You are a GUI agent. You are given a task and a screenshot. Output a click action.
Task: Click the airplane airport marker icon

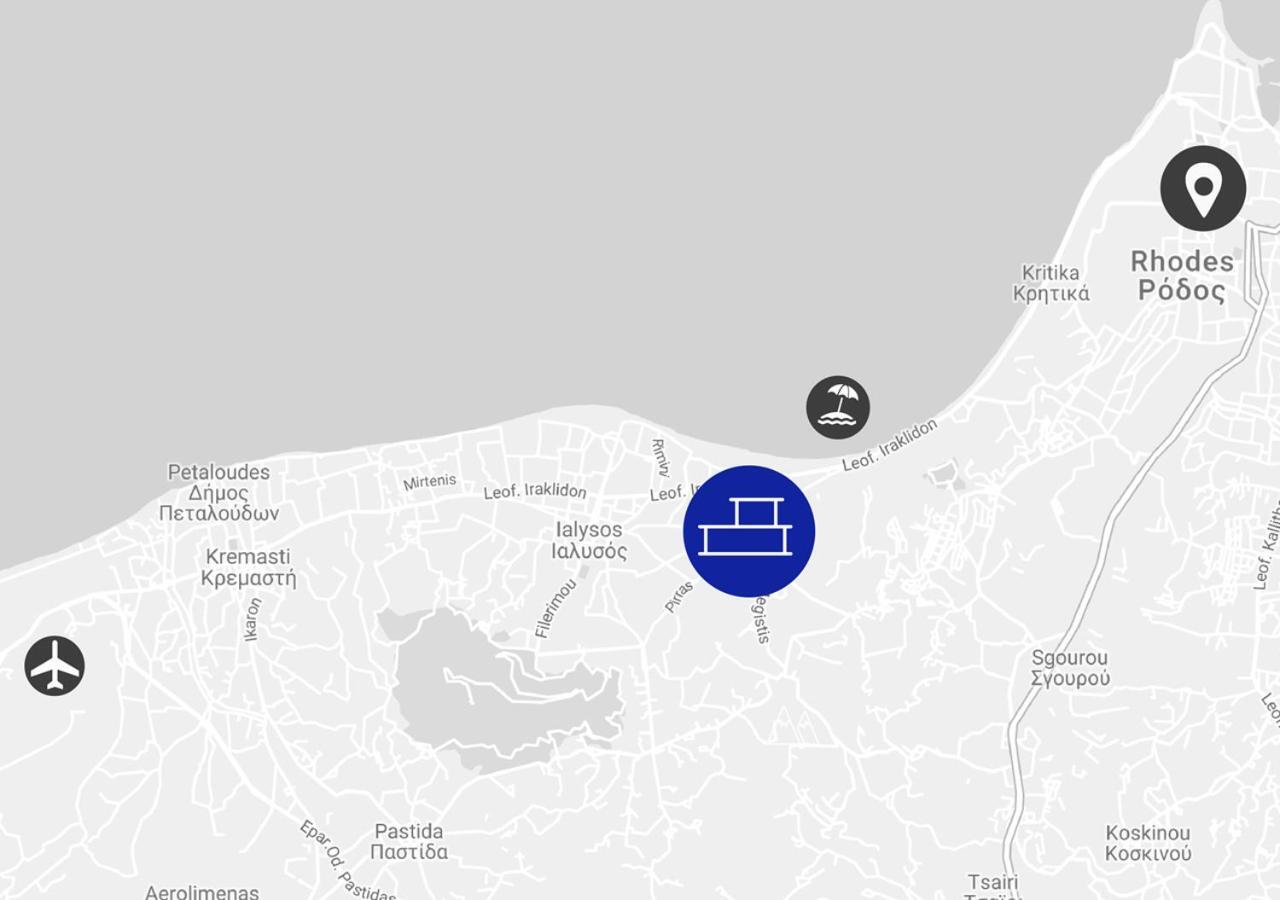click(x=55, y=666)
